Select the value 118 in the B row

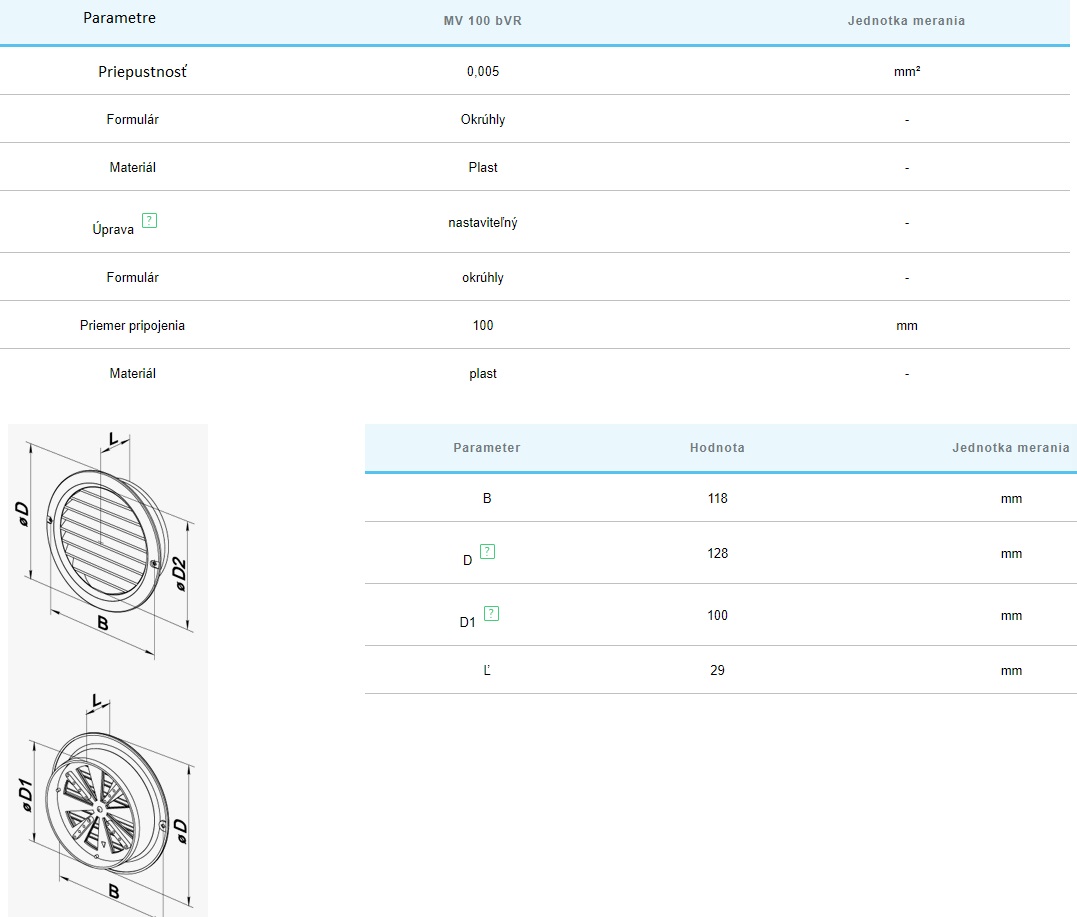click(717, 498)
